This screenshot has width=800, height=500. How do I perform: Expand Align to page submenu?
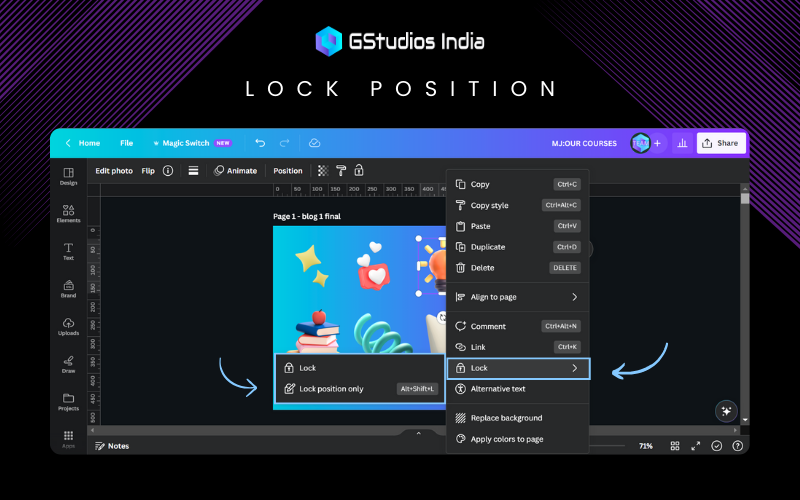[517, 297]
